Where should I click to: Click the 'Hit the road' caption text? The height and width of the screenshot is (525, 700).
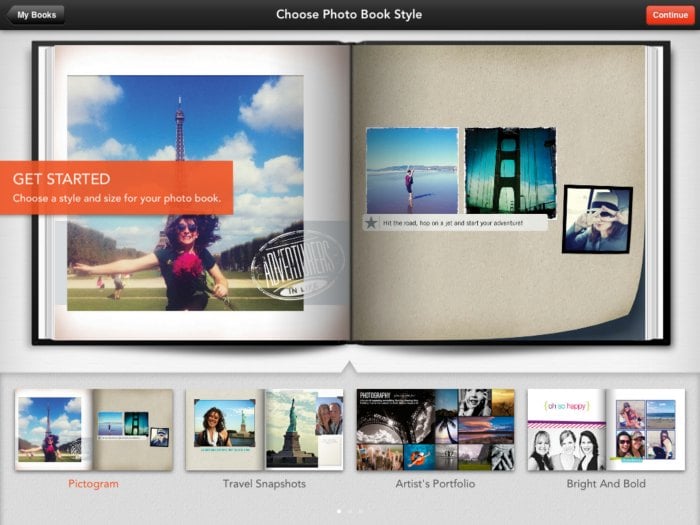453,223
